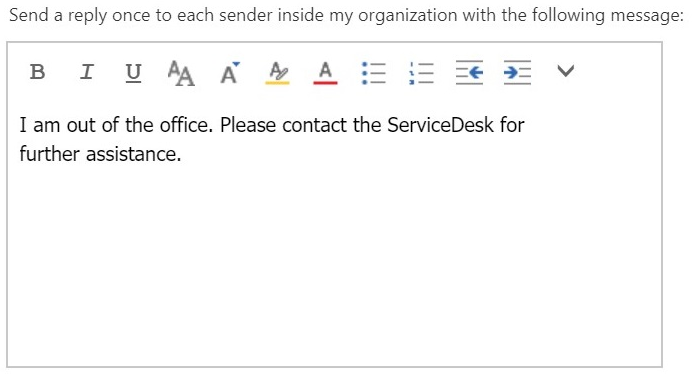This screenshot has width=692, height=377.
Task: Open the font picker with the AA icon
Action: point(181,73)
